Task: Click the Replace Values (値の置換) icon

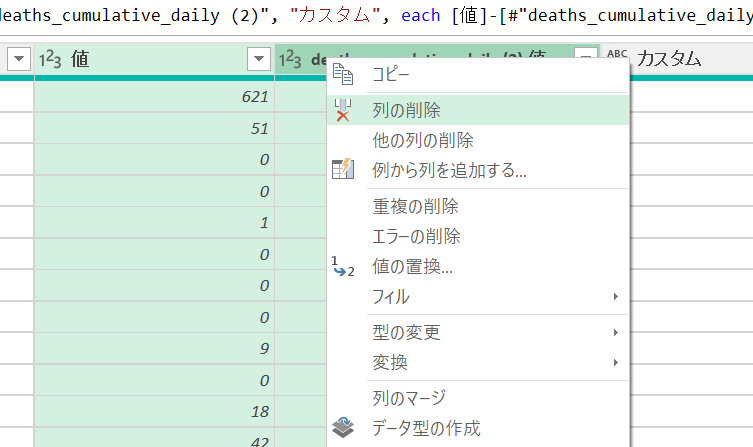Action: coord(343,267)
